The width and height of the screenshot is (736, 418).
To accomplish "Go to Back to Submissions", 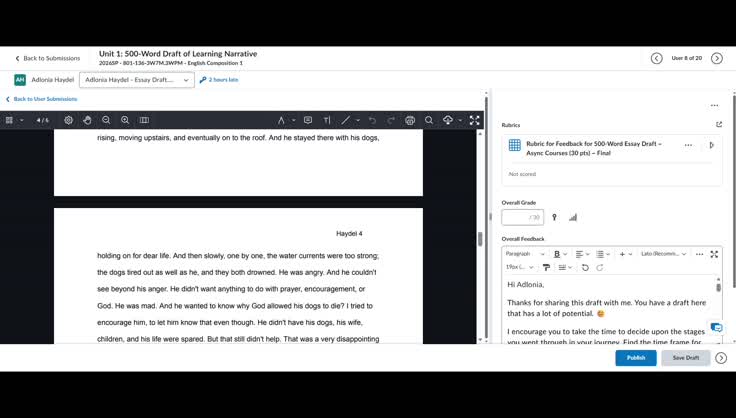I will click(47, 58).
